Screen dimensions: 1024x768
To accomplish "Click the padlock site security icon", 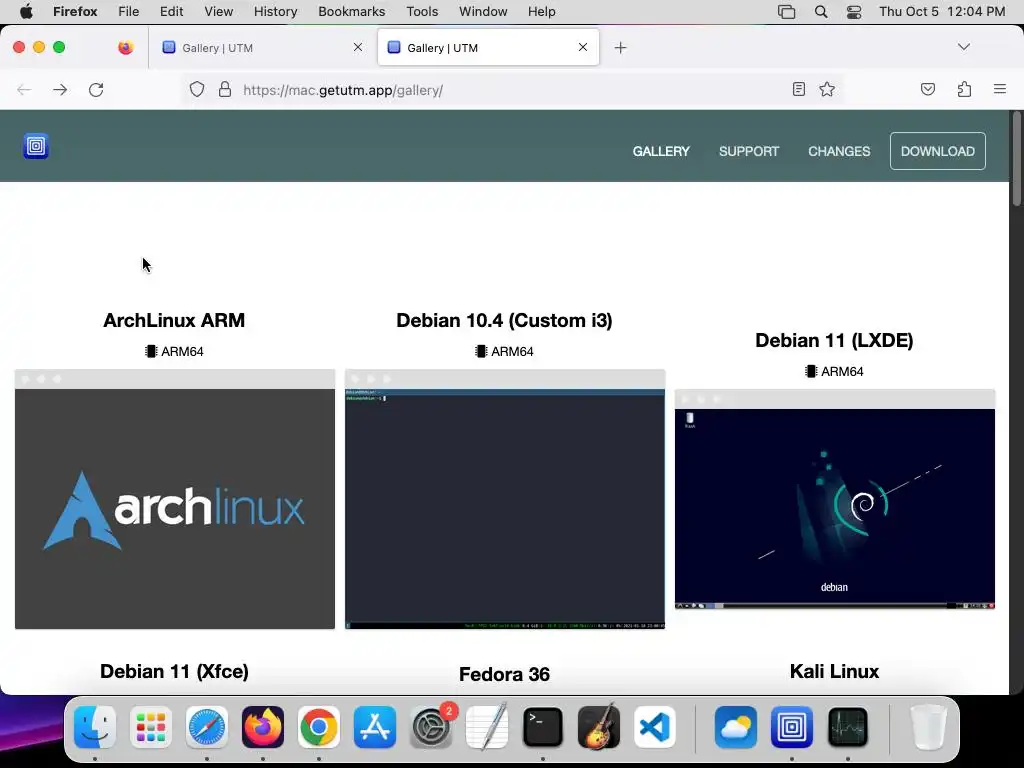I will pos(225,89).
